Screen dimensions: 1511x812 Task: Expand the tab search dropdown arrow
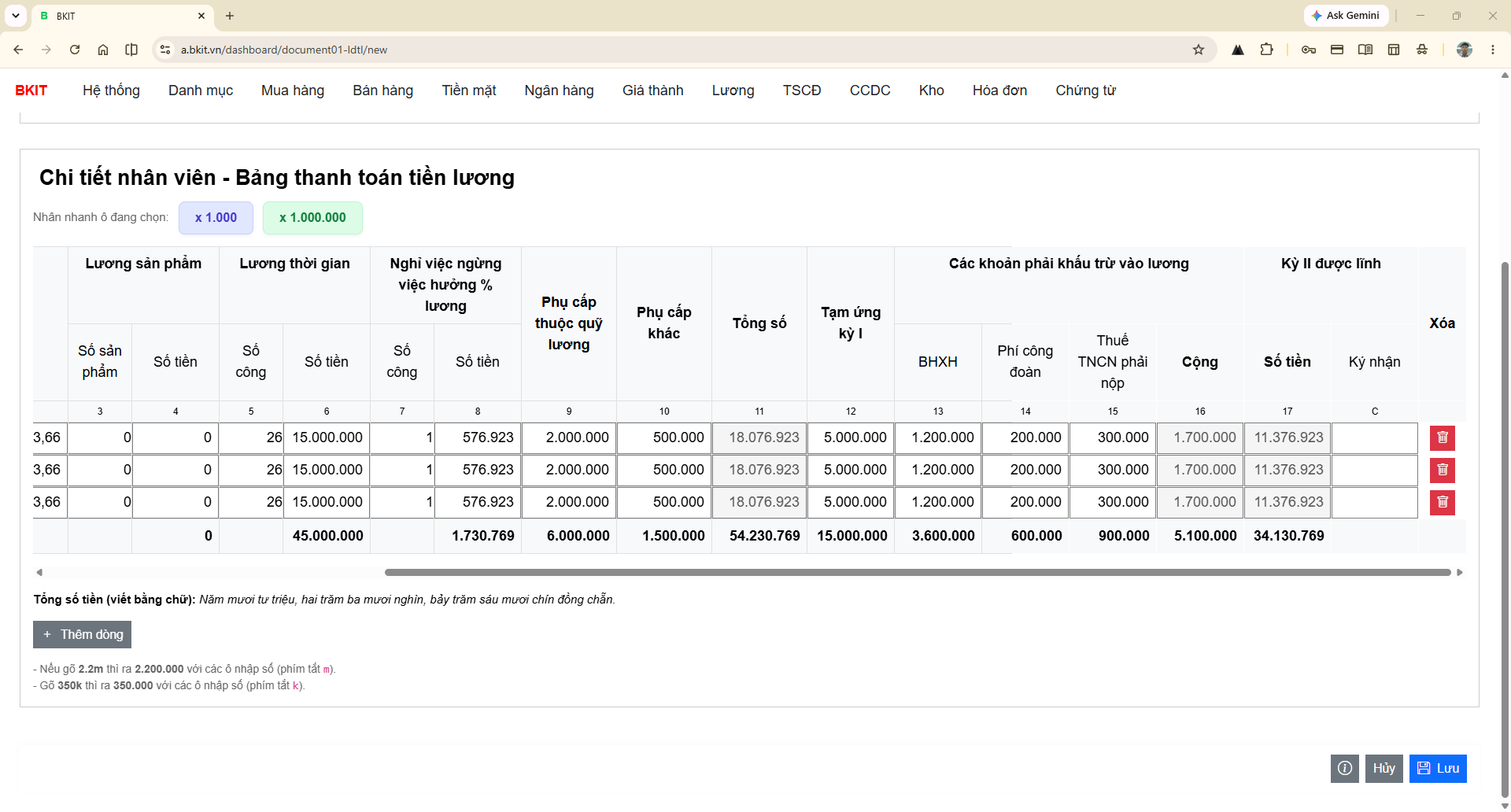click(x=16, y=16)
